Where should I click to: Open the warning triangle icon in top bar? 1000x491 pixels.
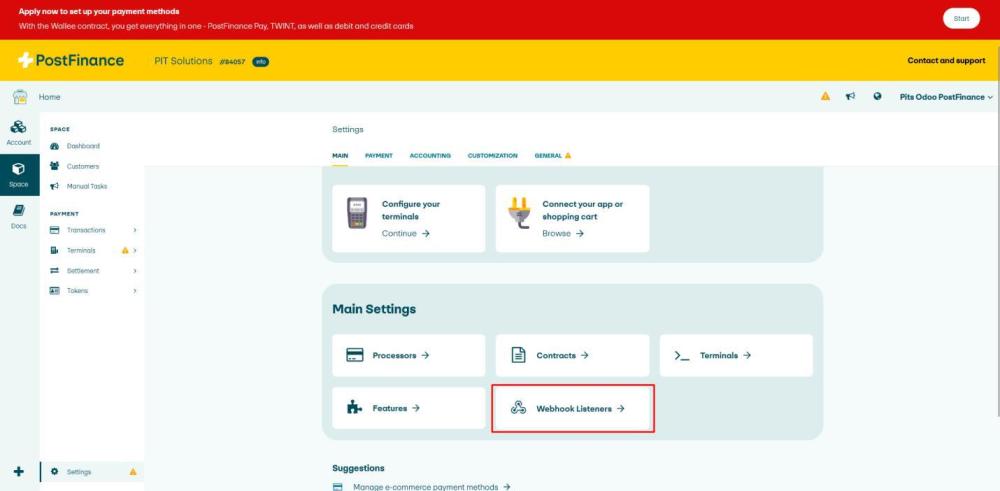pos(825,96)
